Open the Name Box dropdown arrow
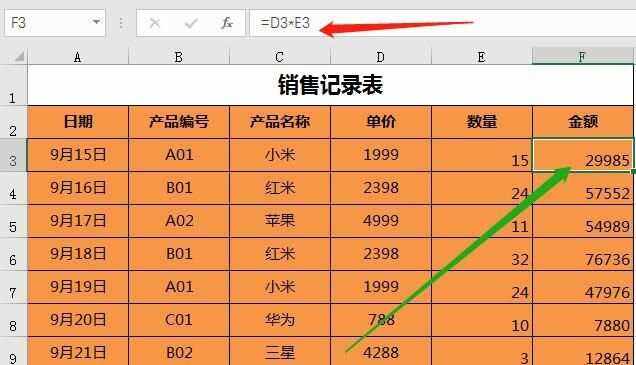The width and height of the screenshot is (636, 365). coord(96,22)
